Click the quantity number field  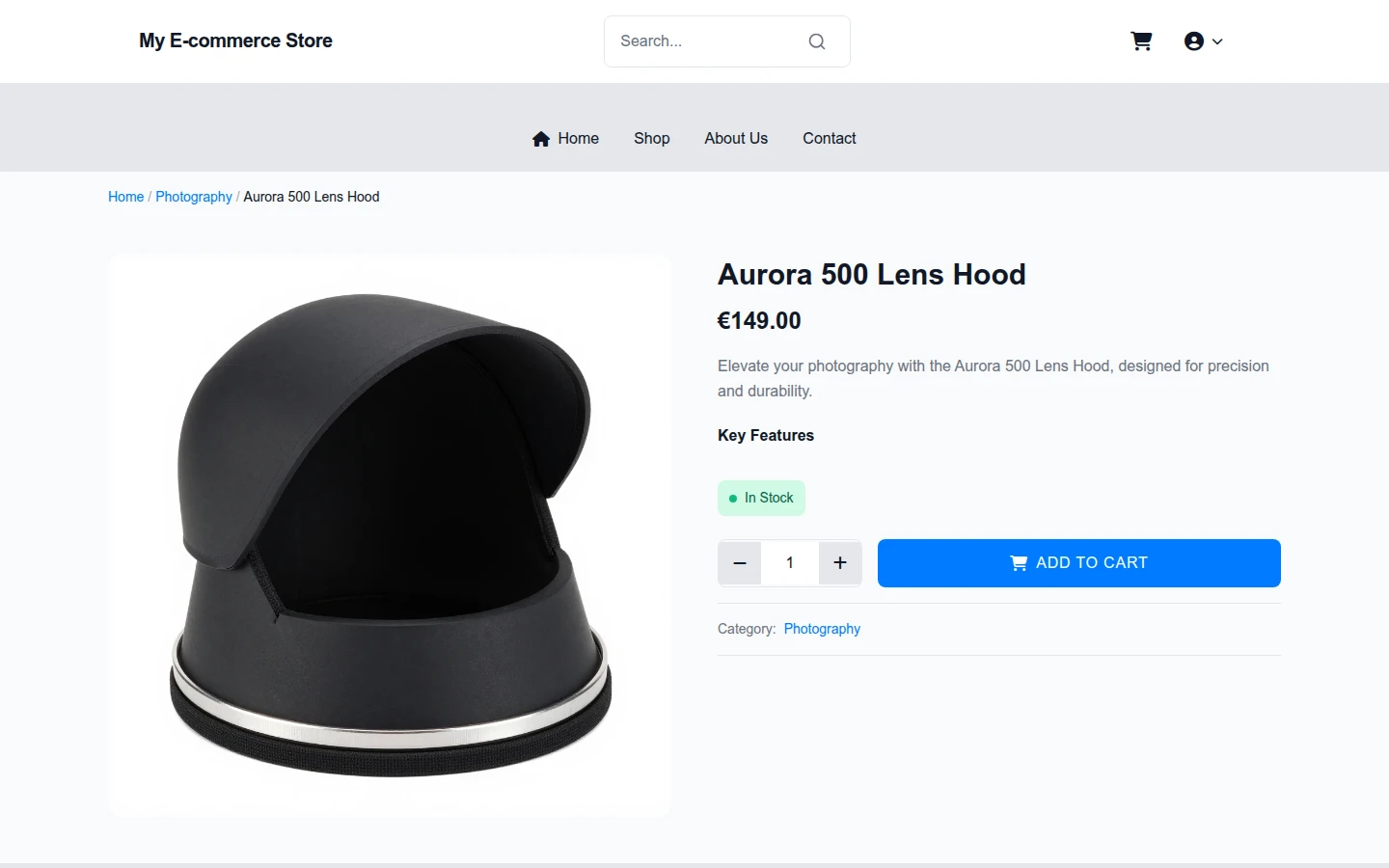(x=790, y=563)
